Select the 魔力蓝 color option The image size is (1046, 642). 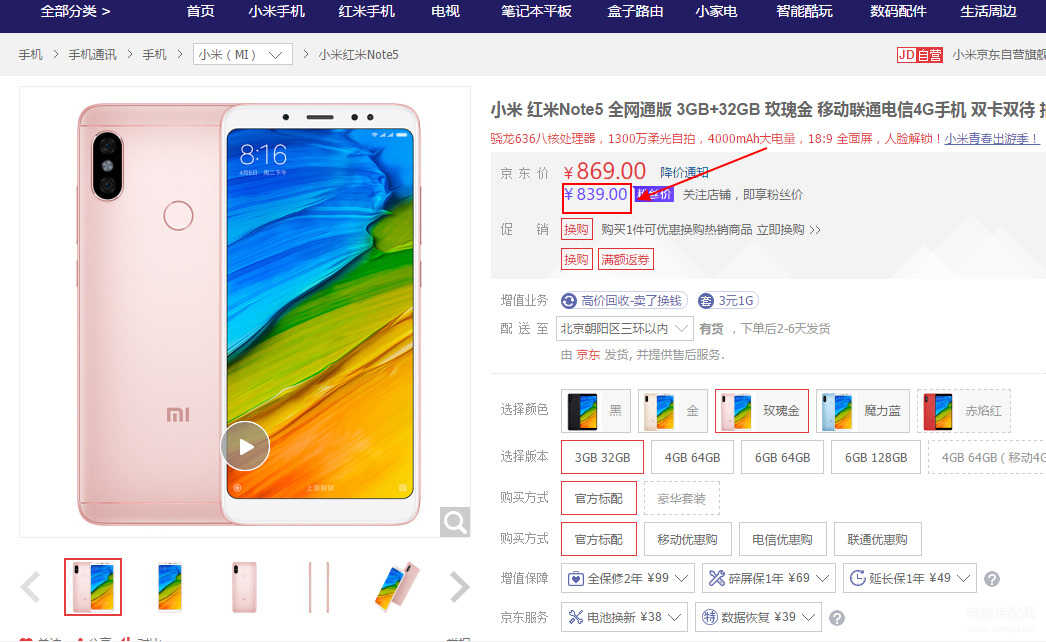(x=863, y=411)
